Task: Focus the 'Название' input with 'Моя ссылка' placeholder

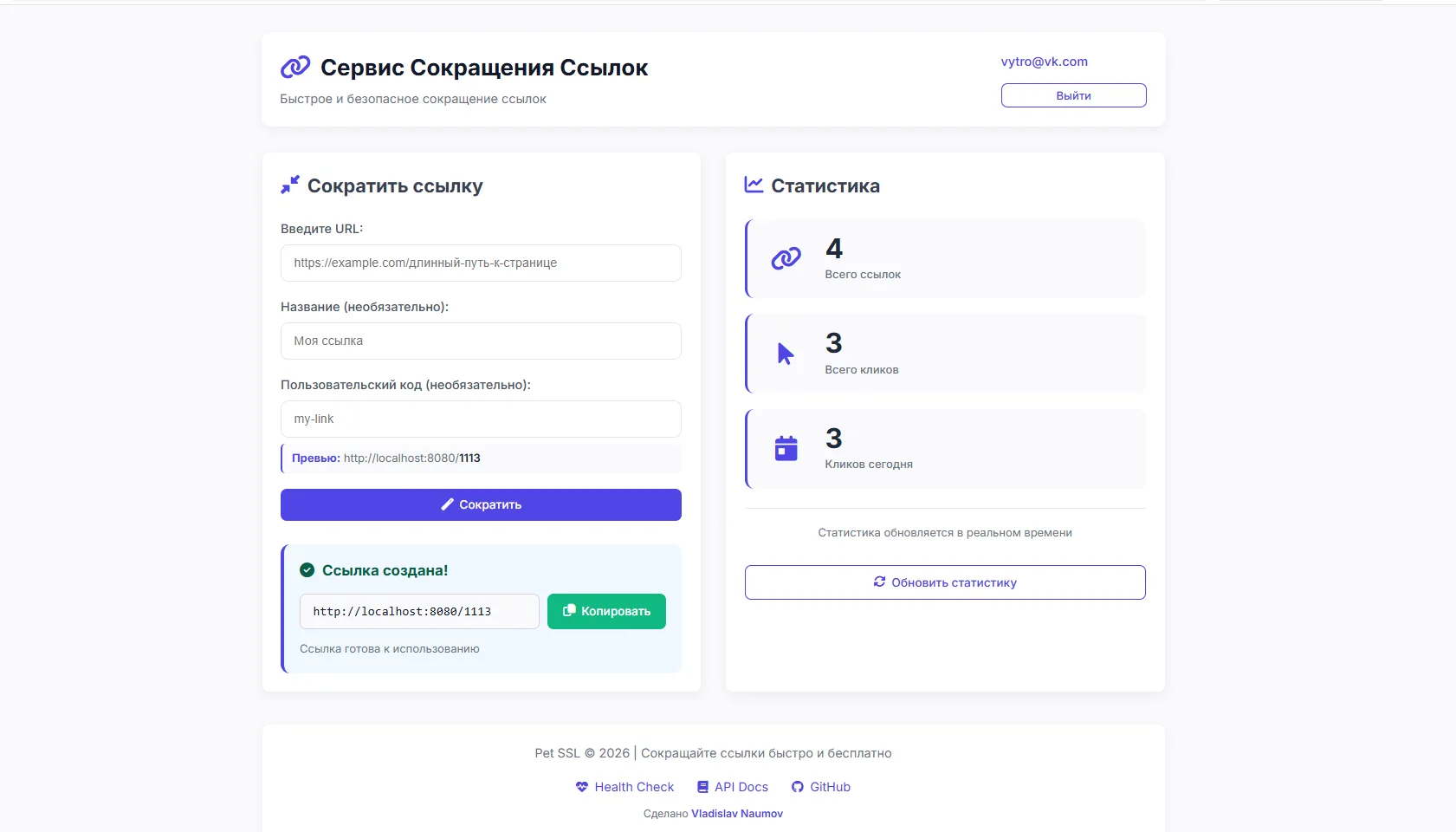Action: (481, 341)
